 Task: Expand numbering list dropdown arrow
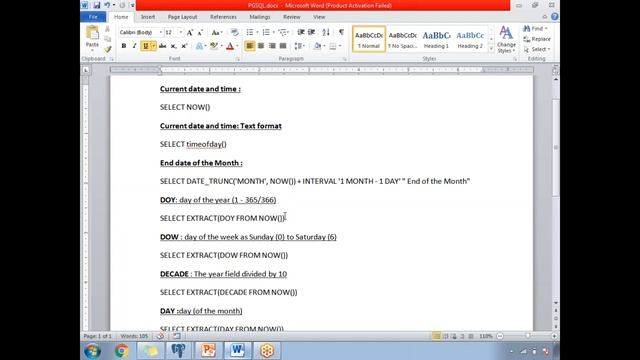(273, 32)
